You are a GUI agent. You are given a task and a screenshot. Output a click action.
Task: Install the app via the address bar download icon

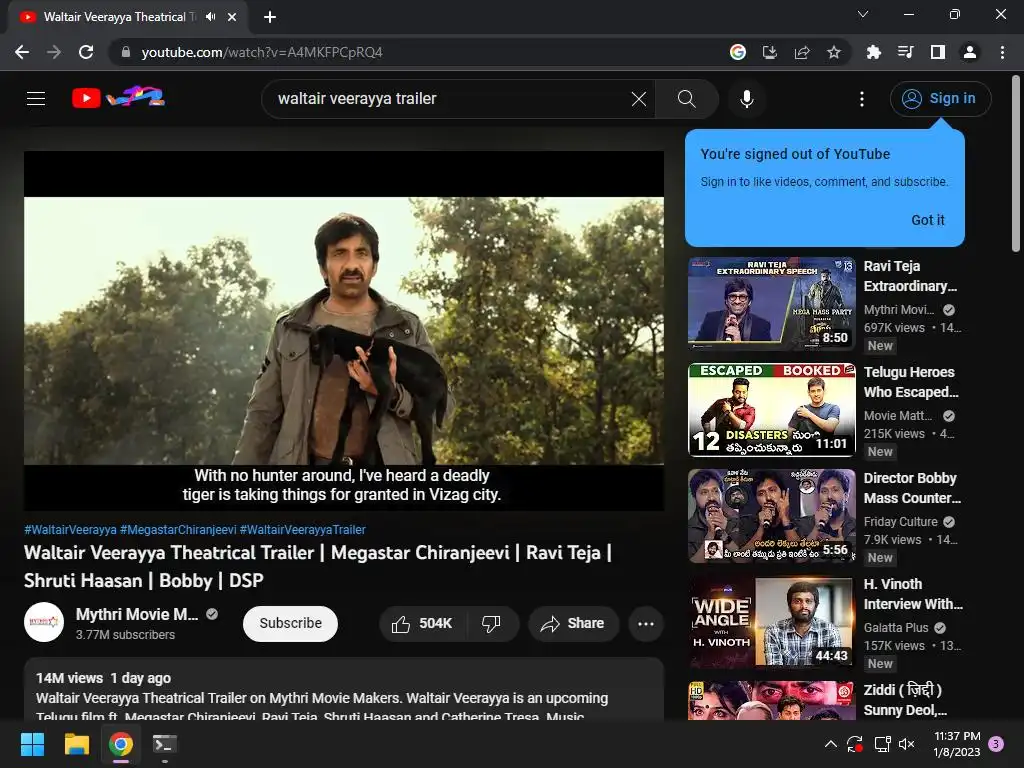point(770,52)
